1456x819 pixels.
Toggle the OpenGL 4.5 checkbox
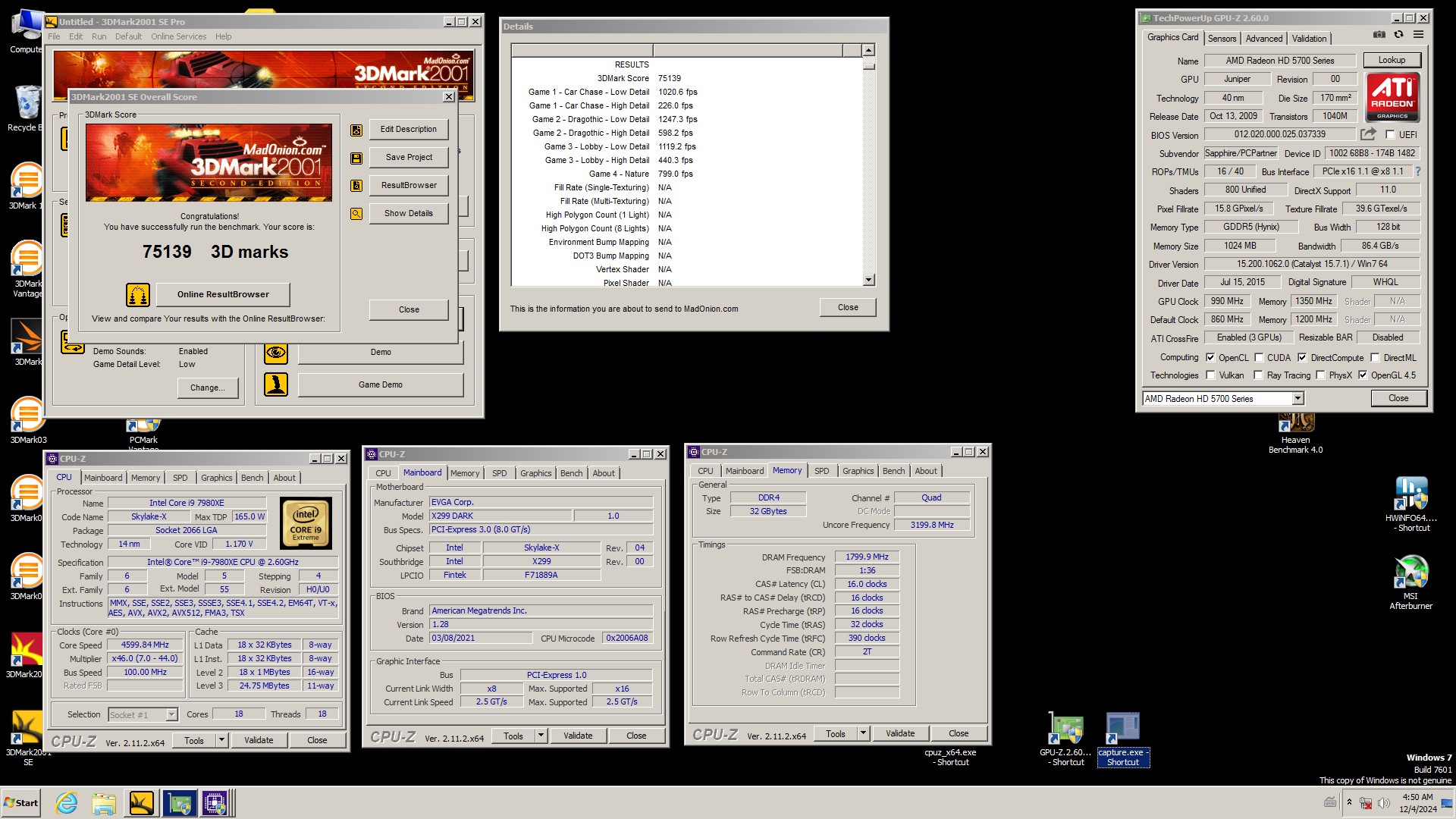(1363, 375)
